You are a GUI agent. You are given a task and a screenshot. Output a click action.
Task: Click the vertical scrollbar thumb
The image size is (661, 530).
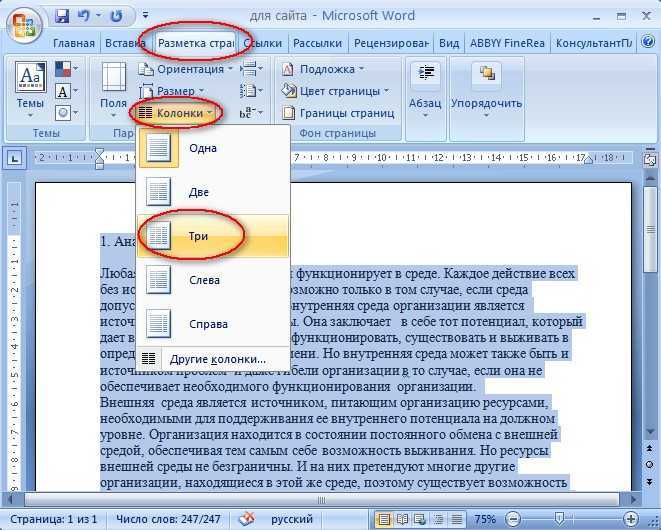[650, 229]
